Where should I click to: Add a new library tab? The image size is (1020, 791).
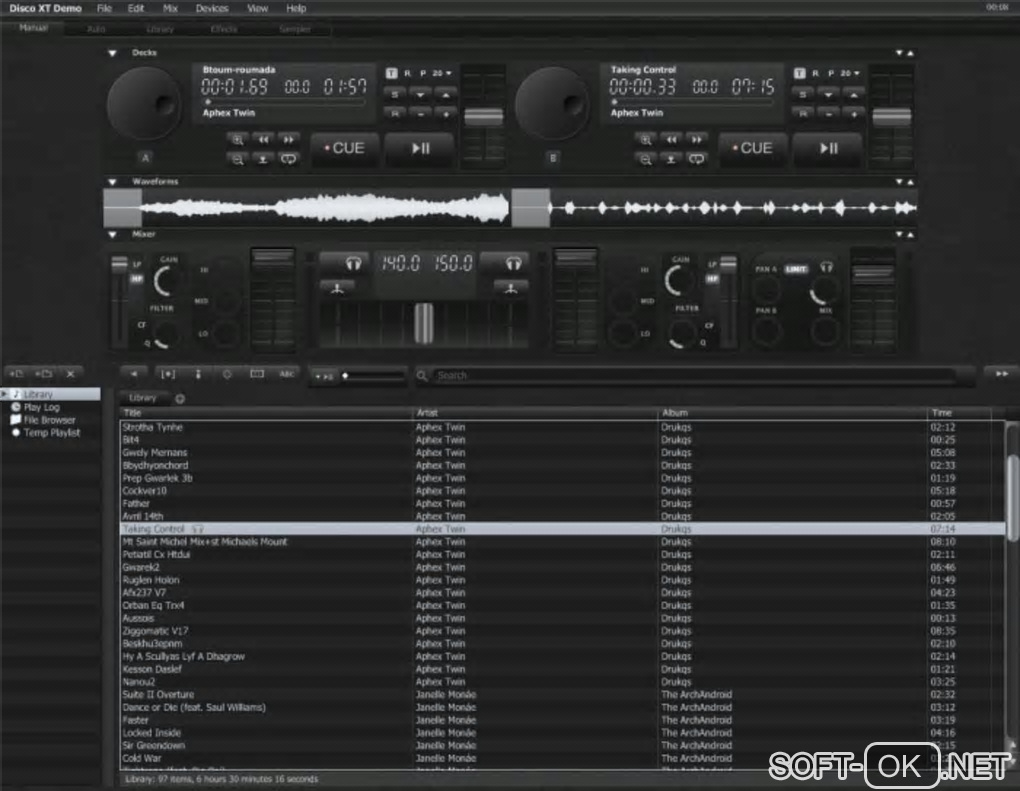[x=180, y=399]
